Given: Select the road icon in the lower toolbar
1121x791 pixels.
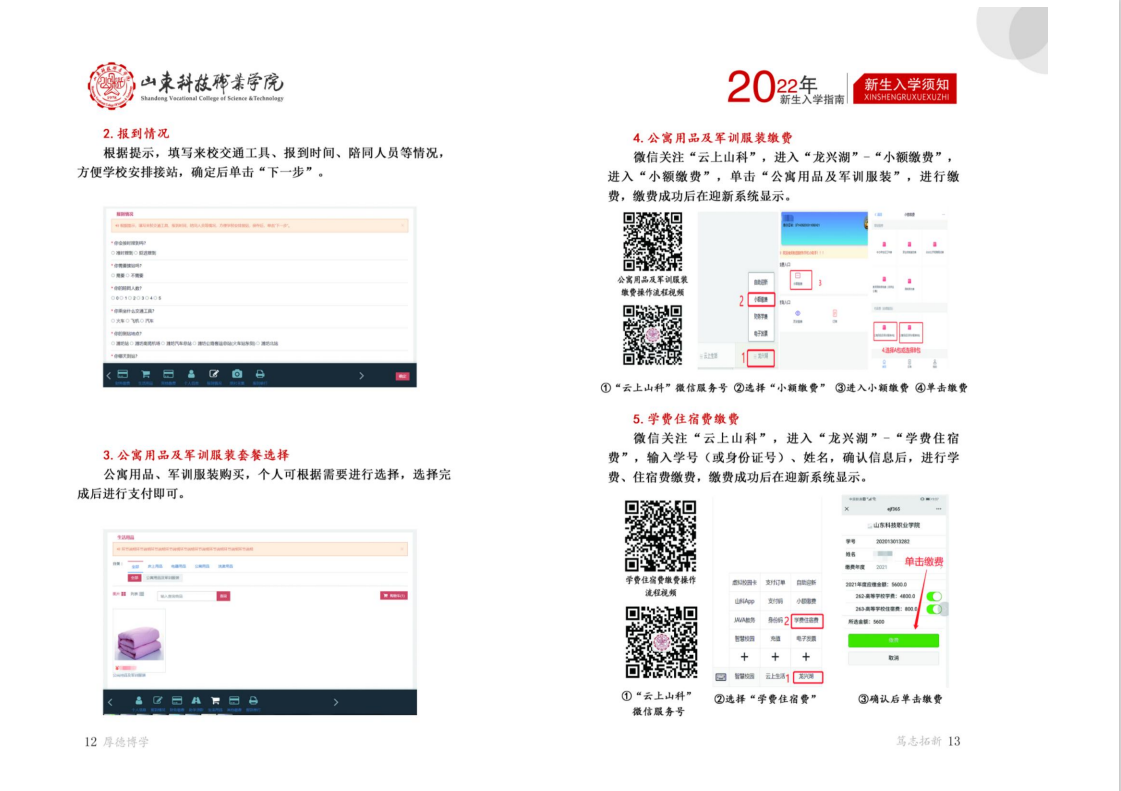Looking at the screenshot, I should click(x=195, y=701).
